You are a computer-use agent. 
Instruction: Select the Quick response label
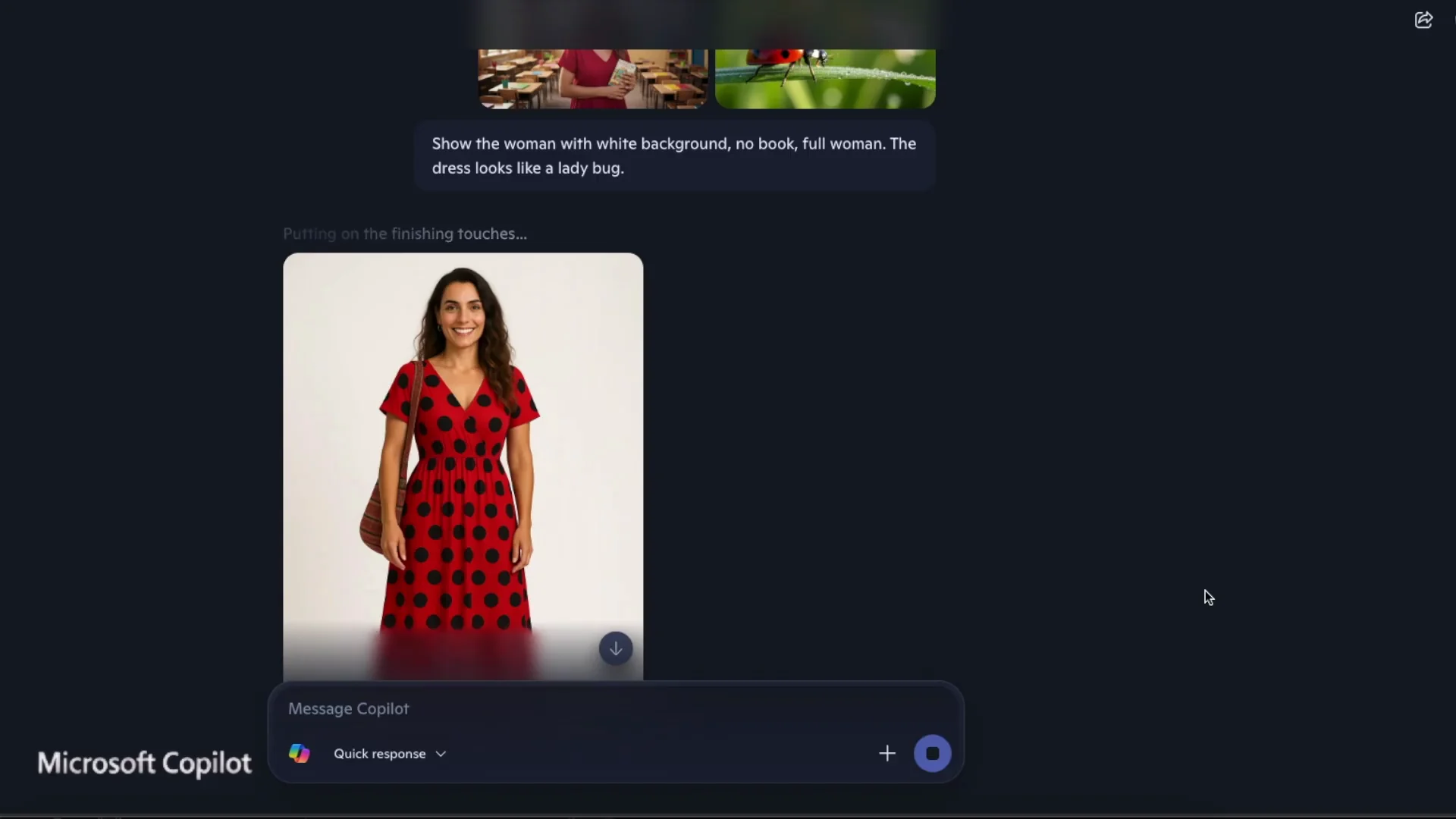pyautogui.click(x=379, y=753)
